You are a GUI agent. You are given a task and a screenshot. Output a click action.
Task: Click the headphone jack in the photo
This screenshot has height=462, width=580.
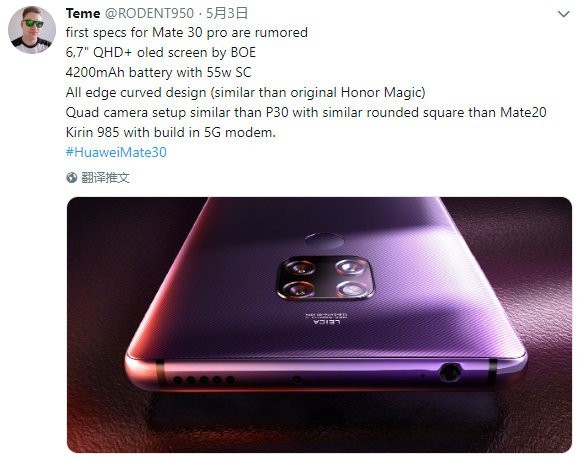tap(450, 372)
